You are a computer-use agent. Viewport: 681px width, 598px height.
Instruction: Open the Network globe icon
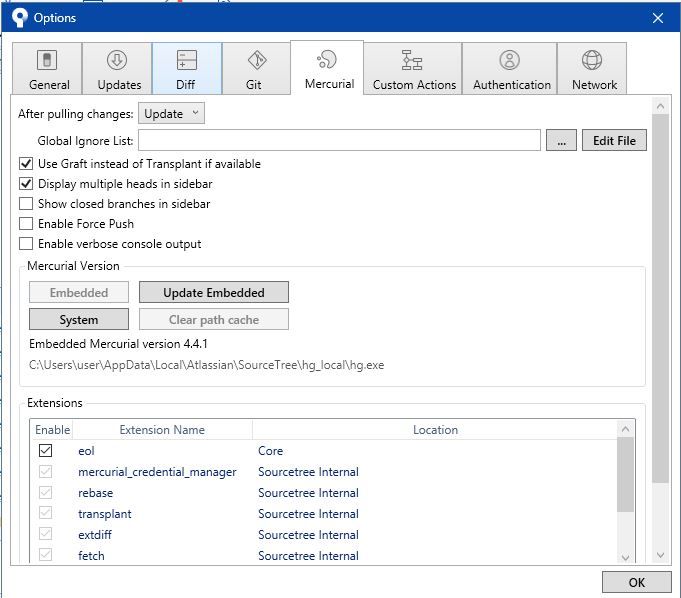[592, 60]
